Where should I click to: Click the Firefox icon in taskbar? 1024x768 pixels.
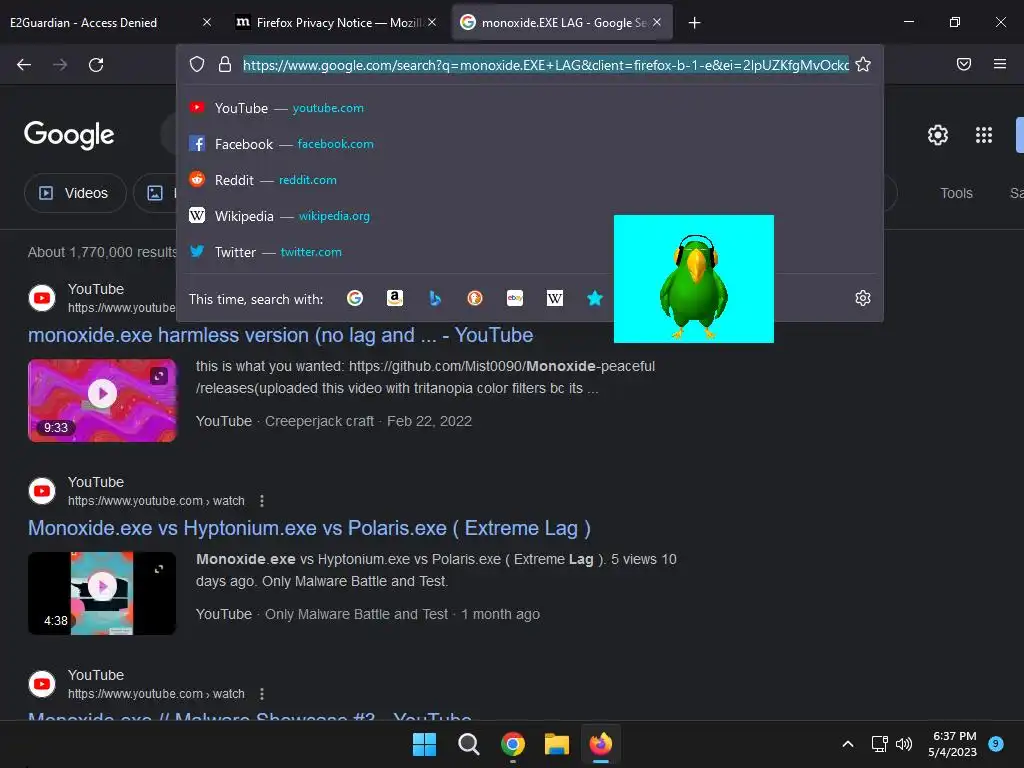601,744
